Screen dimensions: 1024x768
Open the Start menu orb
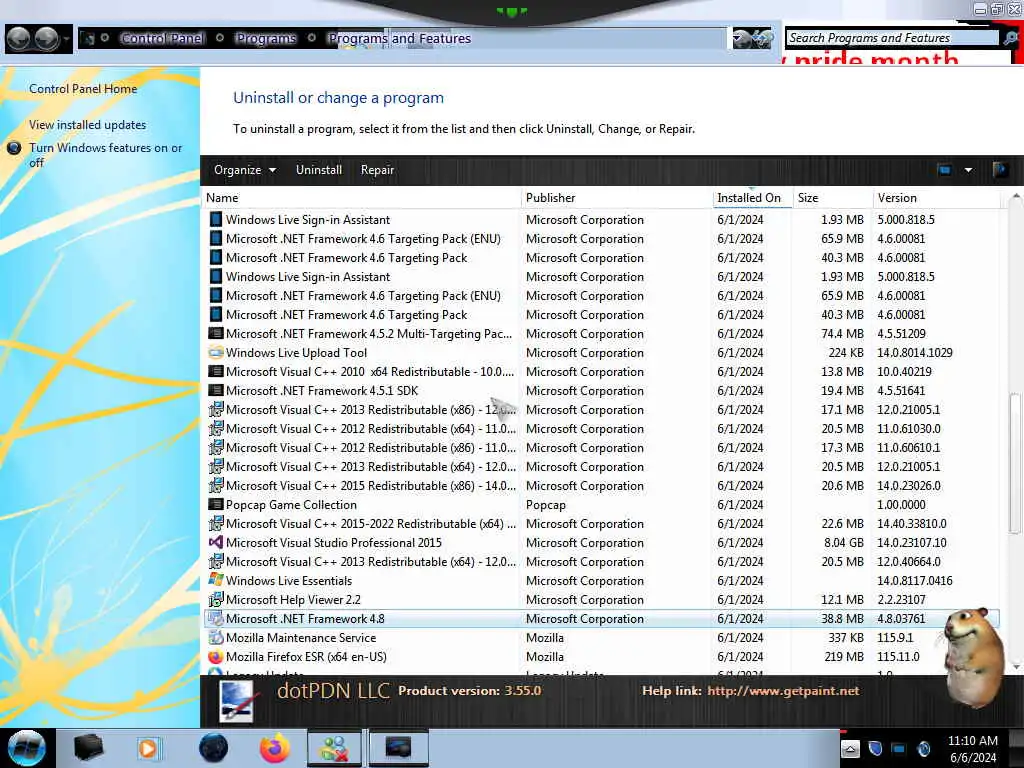point(26,748)
